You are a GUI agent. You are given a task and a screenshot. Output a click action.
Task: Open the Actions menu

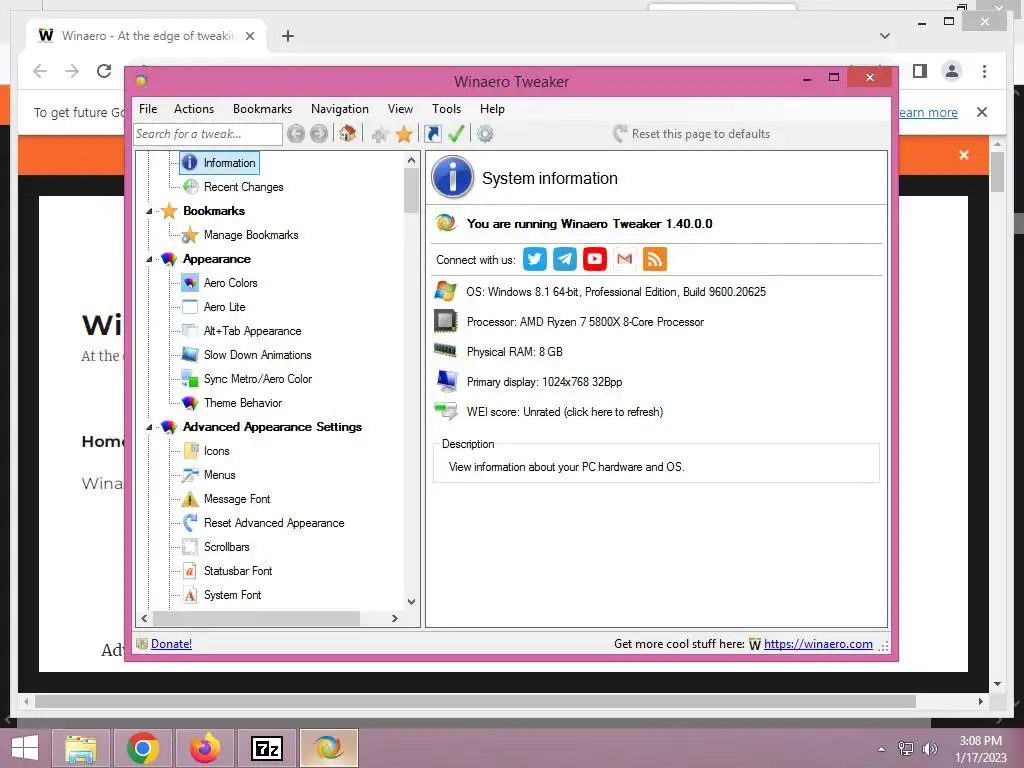pos(194,109)
